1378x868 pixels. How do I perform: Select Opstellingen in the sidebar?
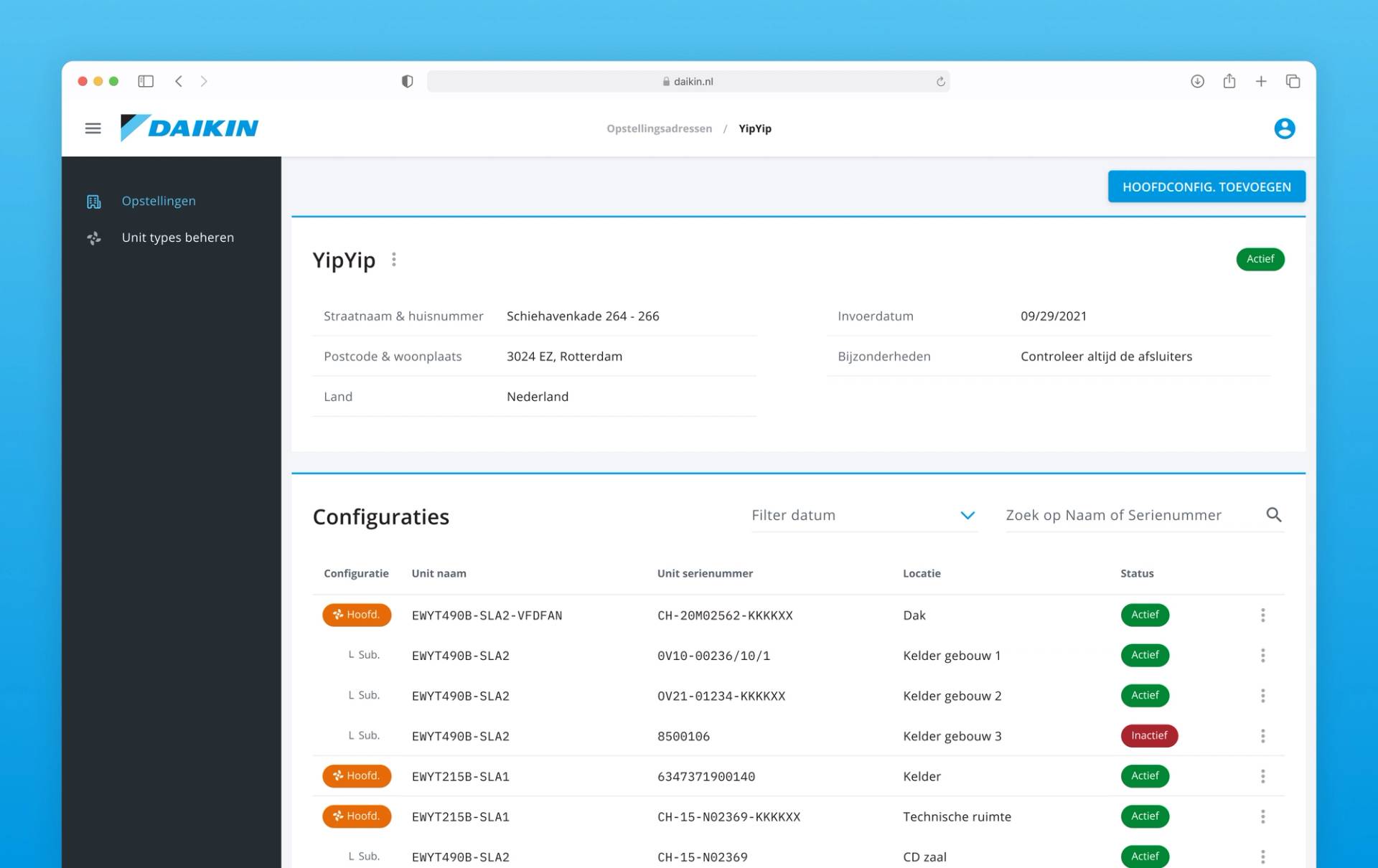(x=159, y=201)
